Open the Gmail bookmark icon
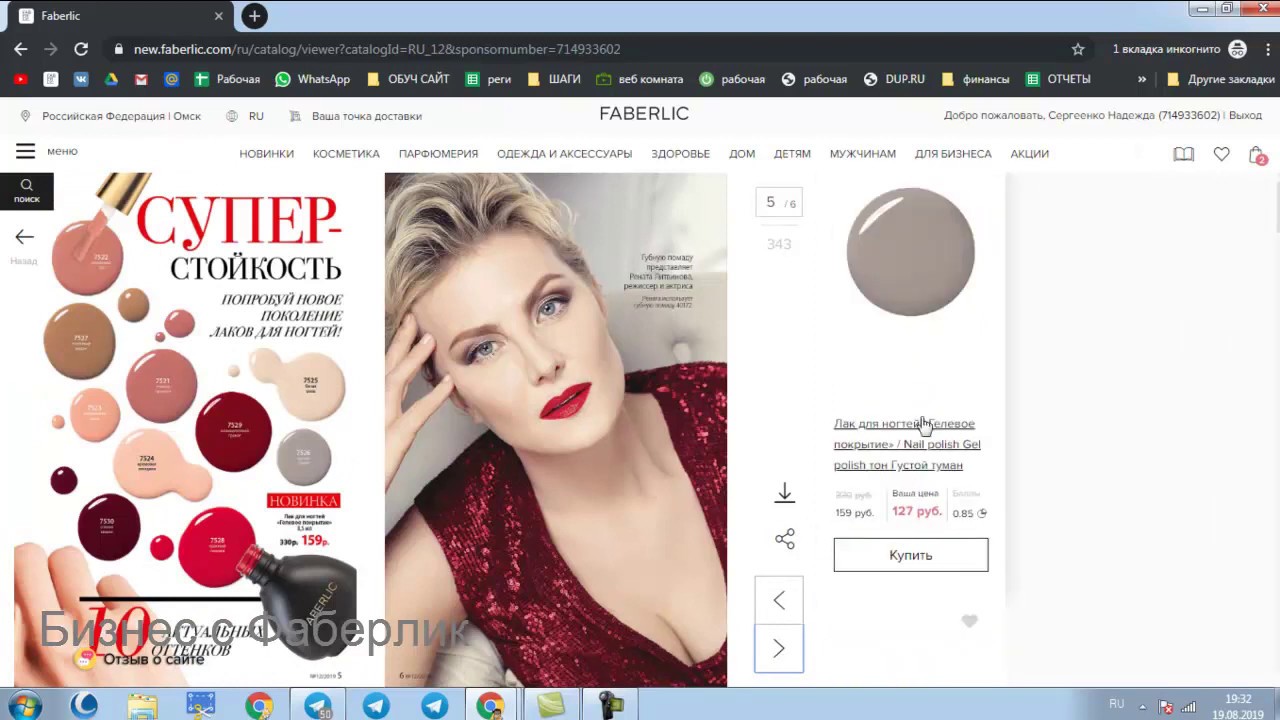1280x720 pixels. [x=141, y=79]
